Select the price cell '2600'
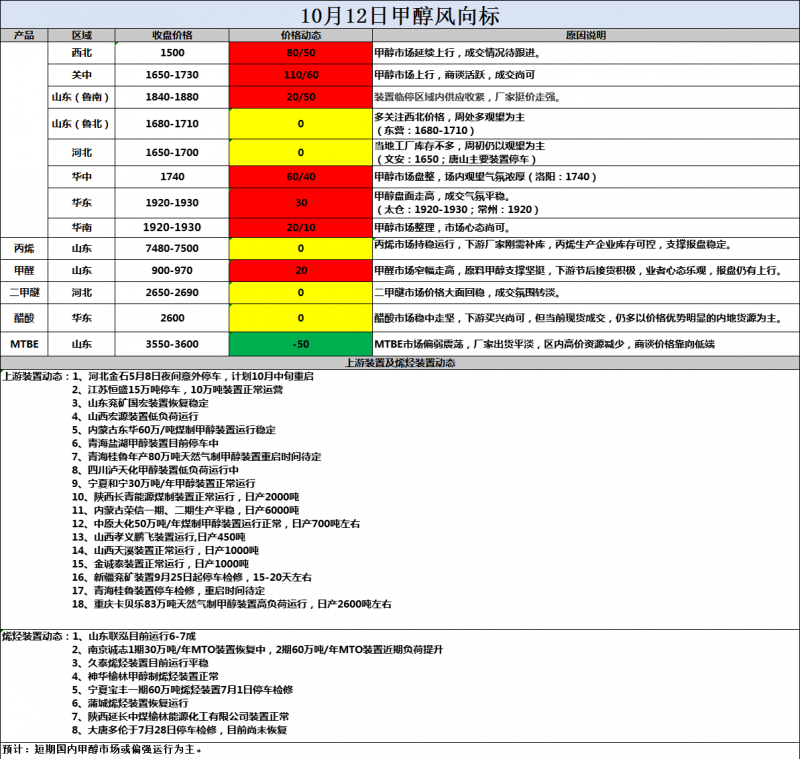The height and width of the screenshot is (759, 800). [x=172, y=318]
